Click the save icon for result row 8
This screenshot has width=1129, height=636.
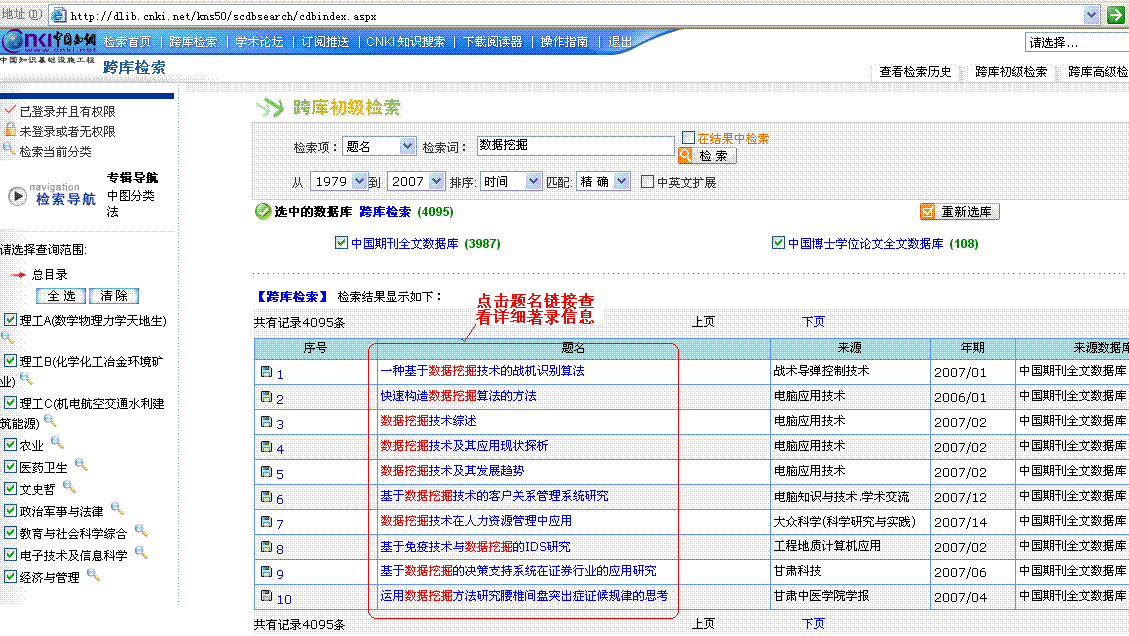(266, 547)
